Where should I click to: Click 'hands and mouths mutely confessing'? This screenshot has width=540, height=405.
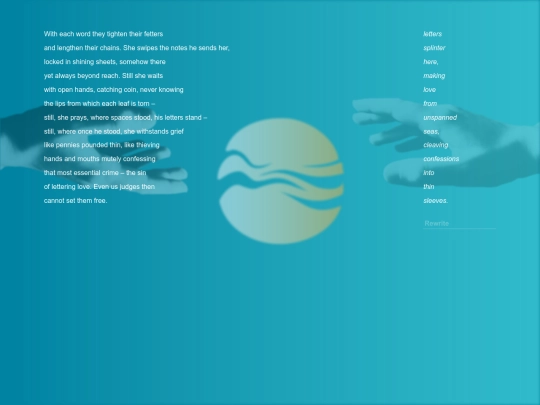click(x=100, y=159)
